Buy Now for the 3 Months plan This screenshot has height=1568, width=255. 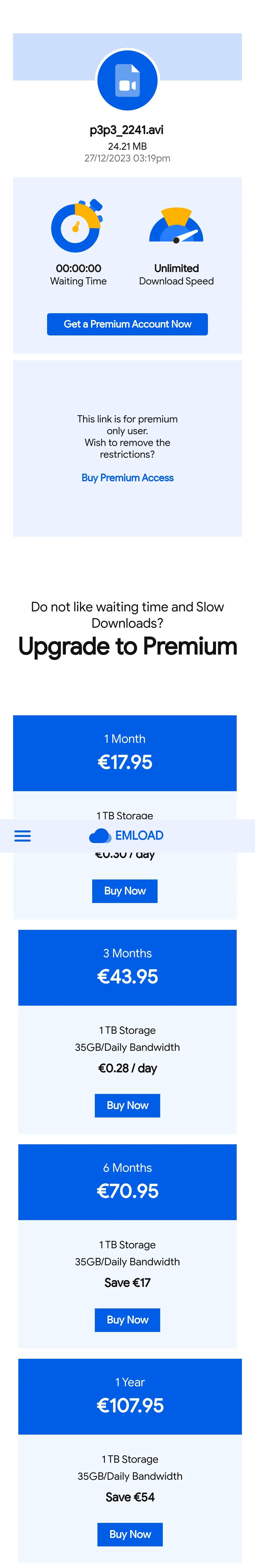(127, 1105)
